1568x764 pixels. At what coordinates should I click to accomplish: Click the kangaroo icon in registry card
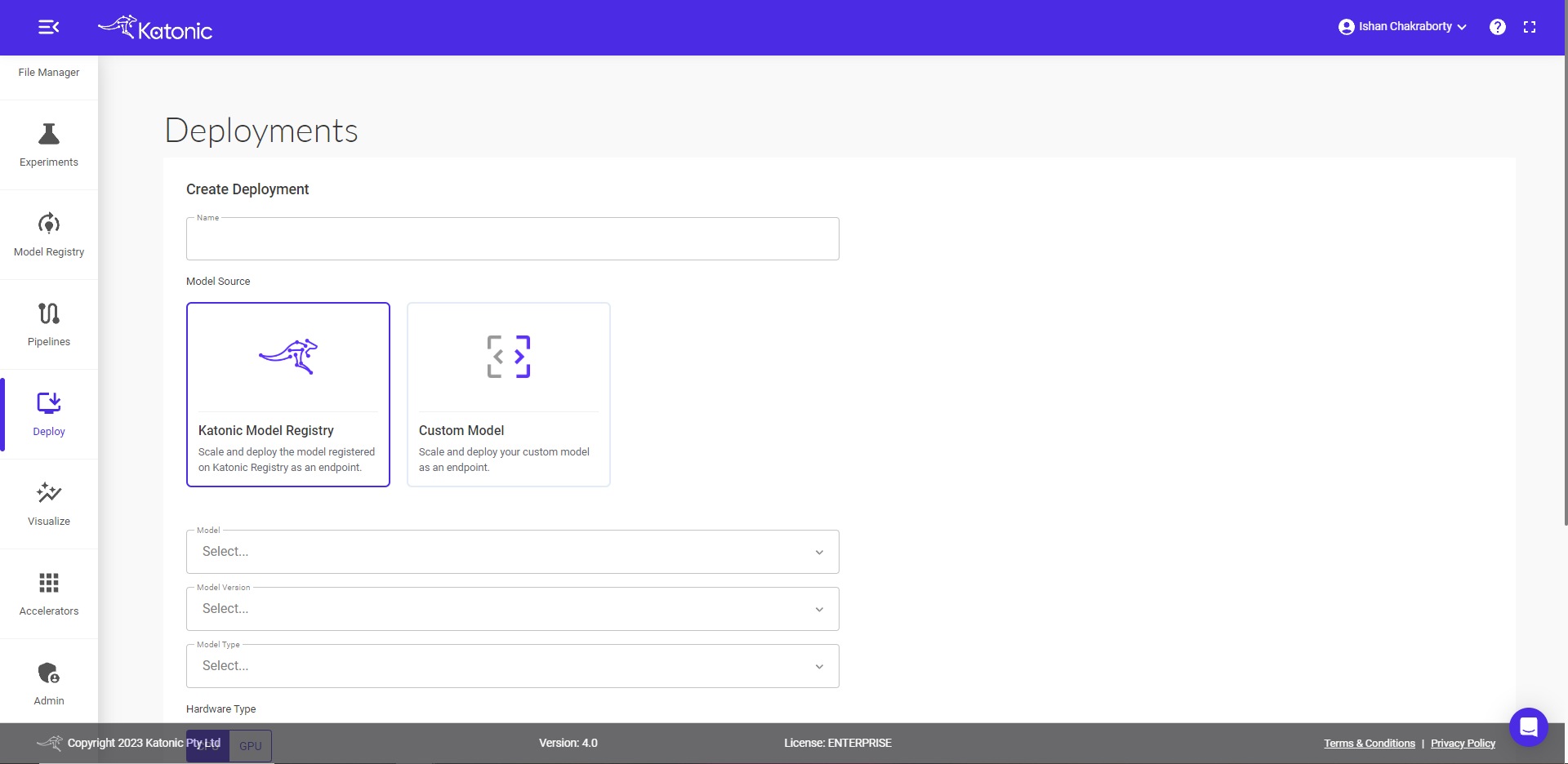[288, 357]
